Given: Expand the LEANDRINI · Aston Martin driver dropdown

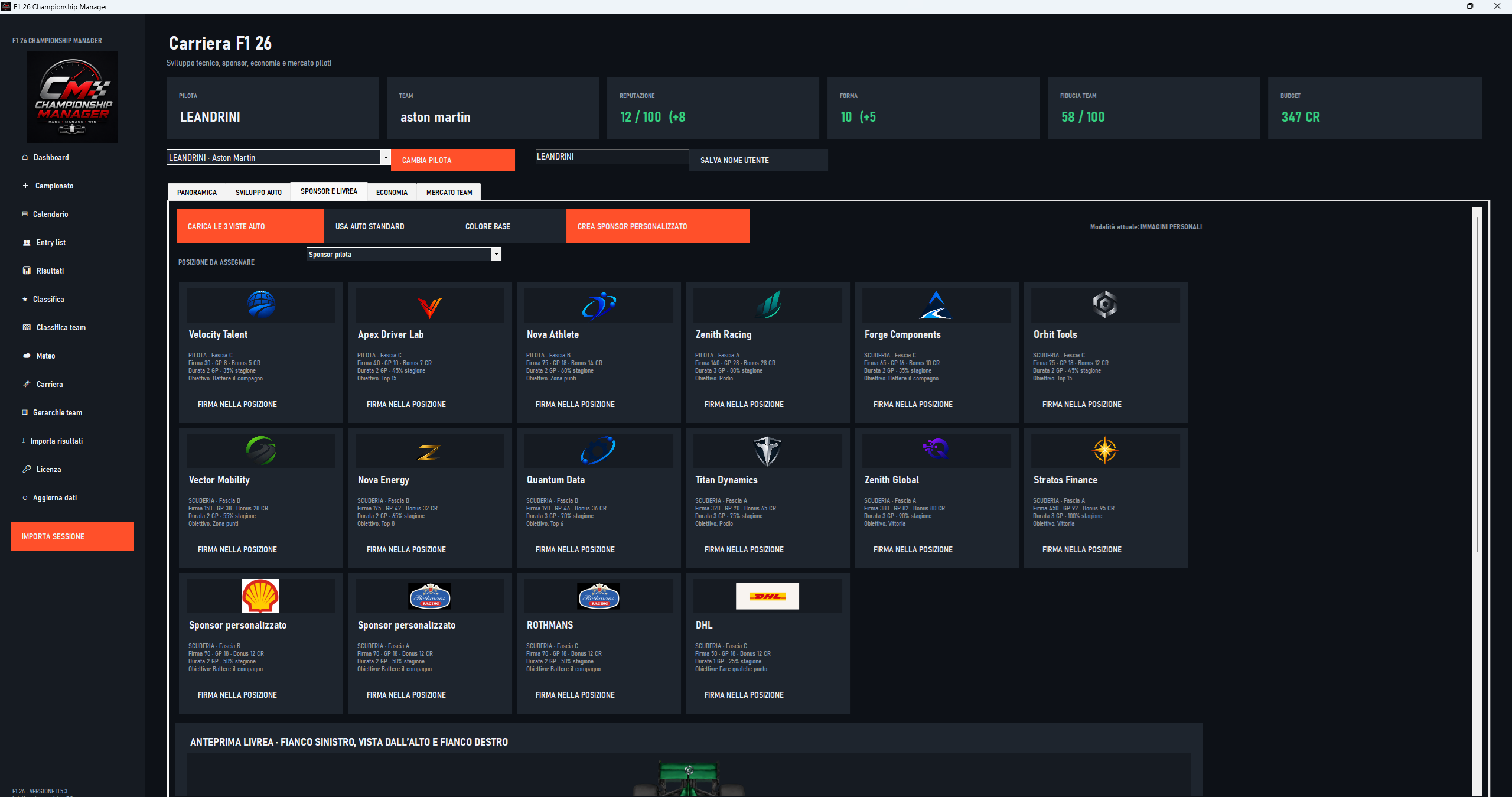Looking at the screenshot, I should pos(385,157).
